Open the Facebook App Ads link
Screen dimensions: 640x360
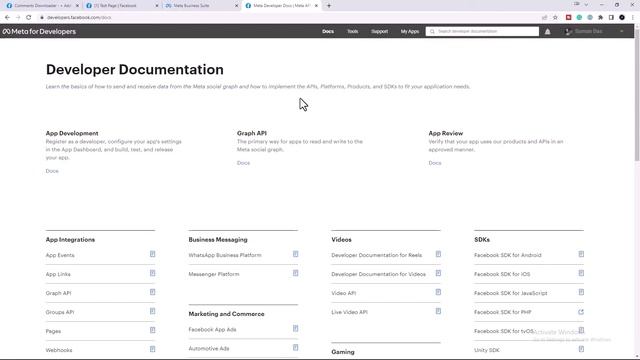coord(212,329)
